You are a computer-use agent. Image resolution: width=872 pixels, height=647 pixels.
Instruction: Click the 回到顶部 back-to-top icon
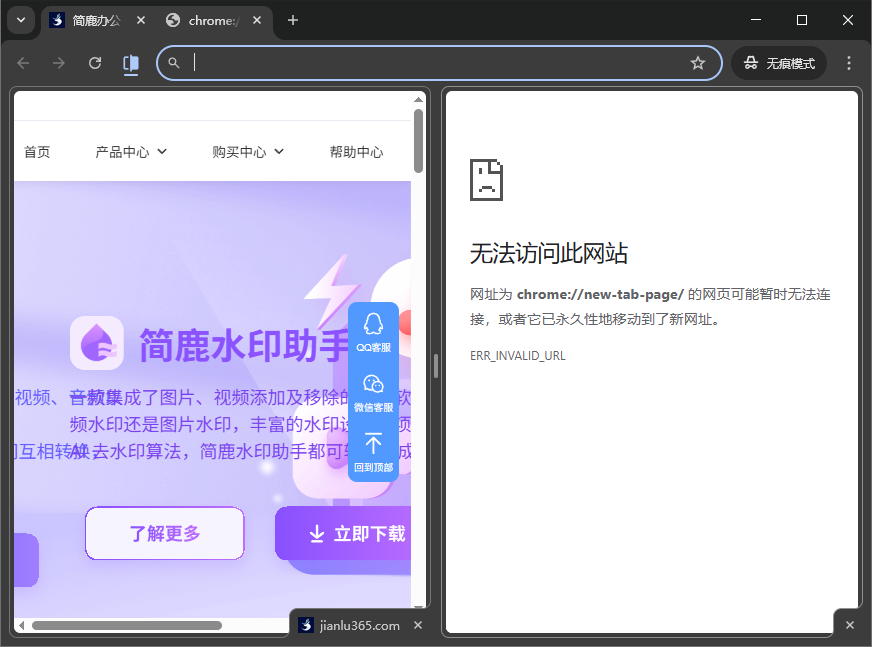click(373, 445)
